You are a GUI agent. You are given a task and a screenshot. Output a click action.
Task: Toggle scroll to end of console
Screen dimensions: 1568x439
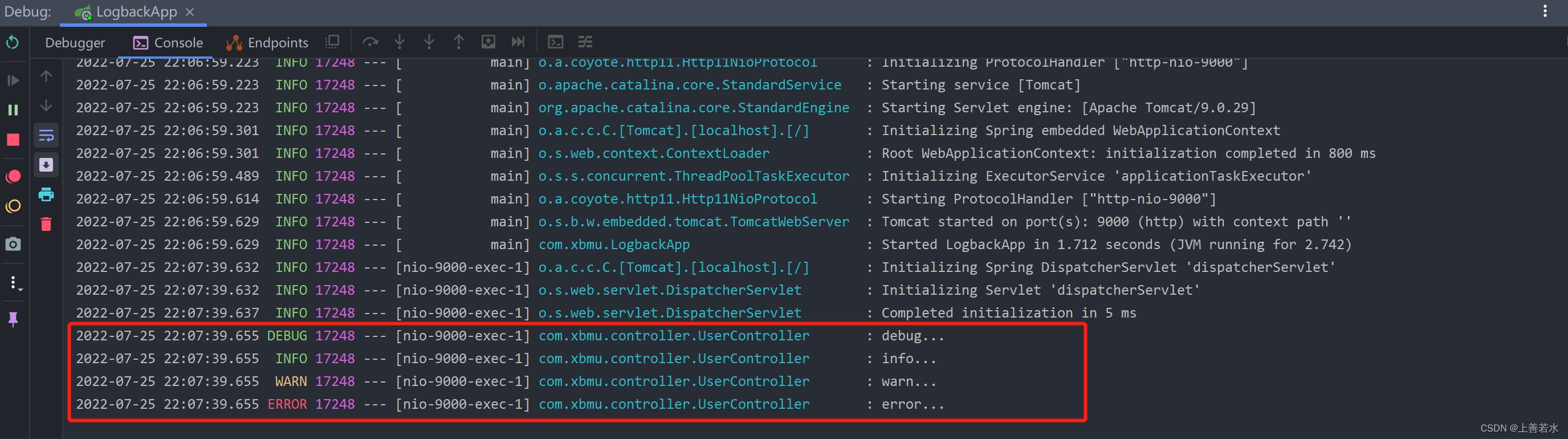click(x=46, y=165)
